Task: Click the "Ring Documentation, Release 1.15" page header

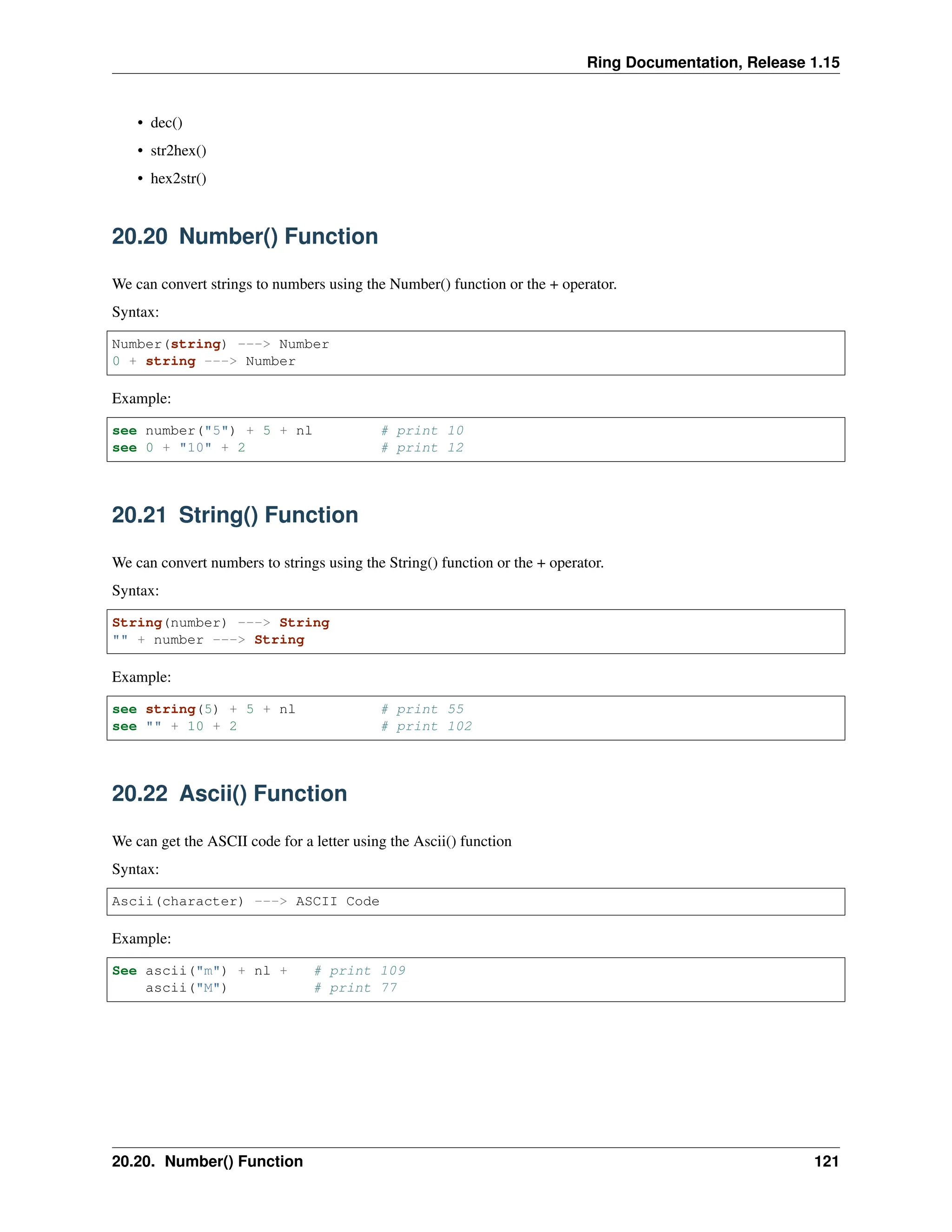Action: [x=713, y=62]
